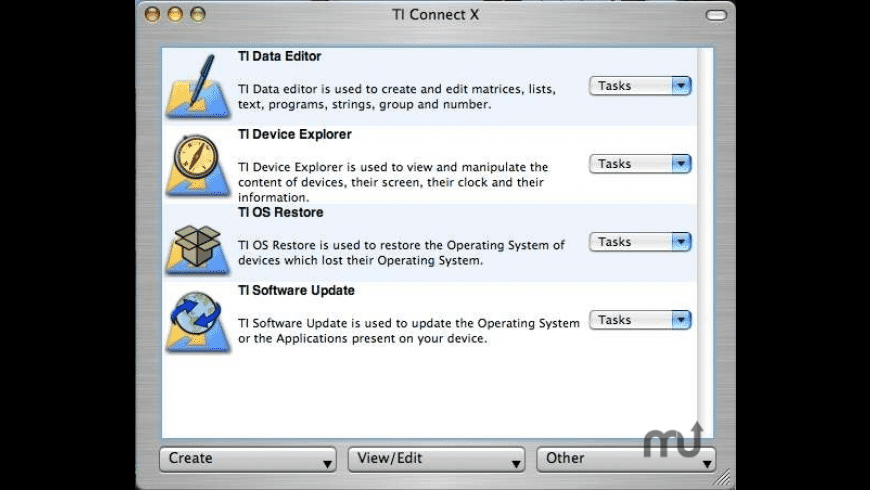
Task: Click the TI Device Explorer compass icon
Action: click(198, 164)
